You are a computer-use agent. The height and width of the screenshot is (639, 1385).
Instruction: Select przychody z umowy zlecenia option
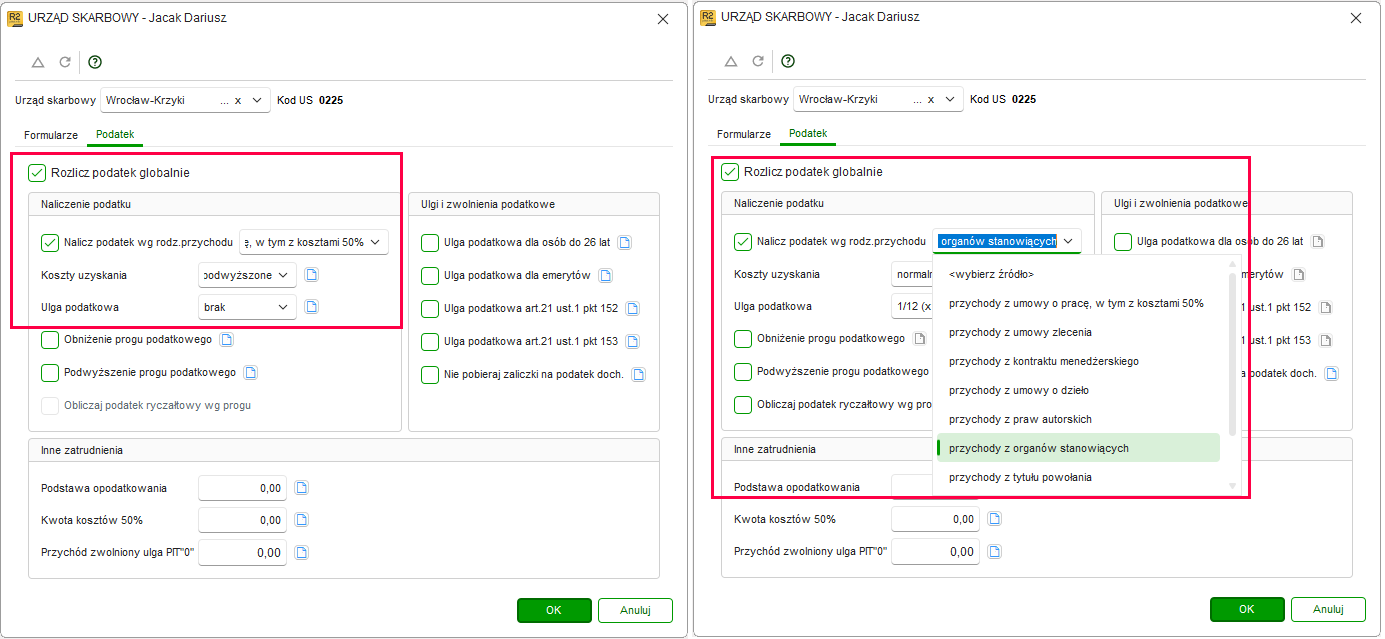[x=1020, y=332]
